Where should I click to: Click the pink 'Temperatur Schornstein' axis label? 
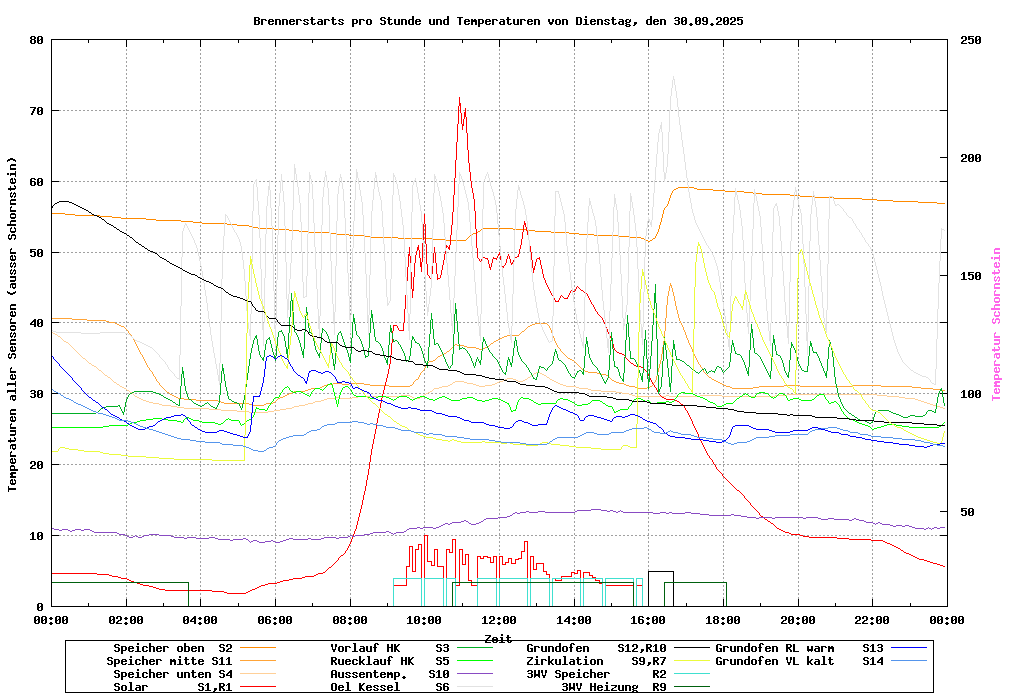point(996,324)
